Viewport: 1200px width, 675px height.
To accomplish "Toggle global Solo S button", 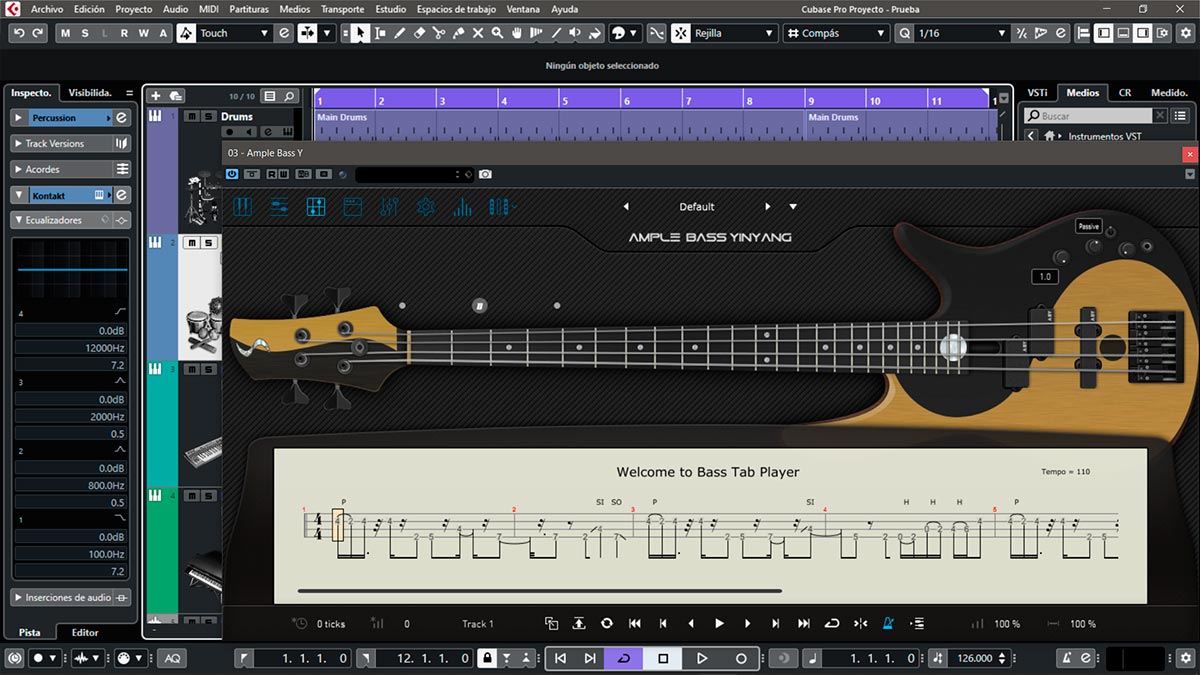I will (x=85, y=33).
